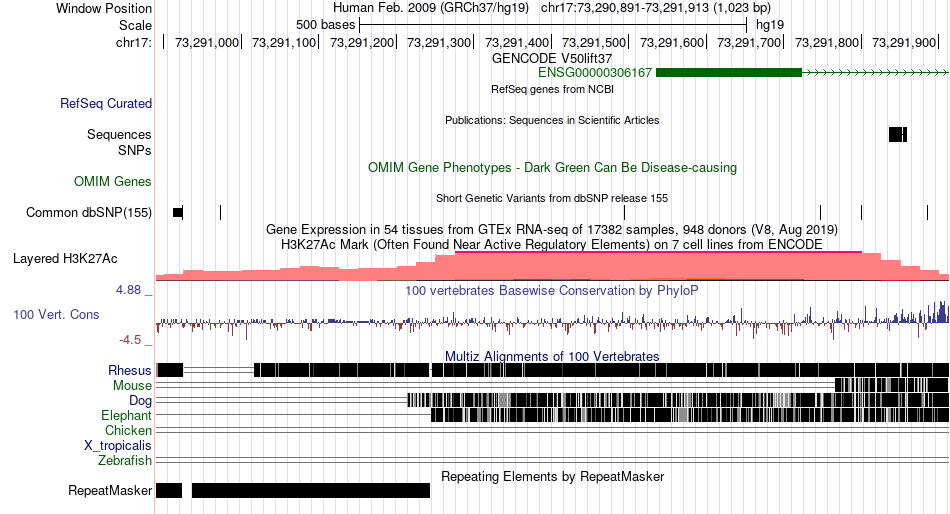Click the Short Genetic Variants dbSNP title
Viewport: 950px width, 514px height.
pos(552,198)
